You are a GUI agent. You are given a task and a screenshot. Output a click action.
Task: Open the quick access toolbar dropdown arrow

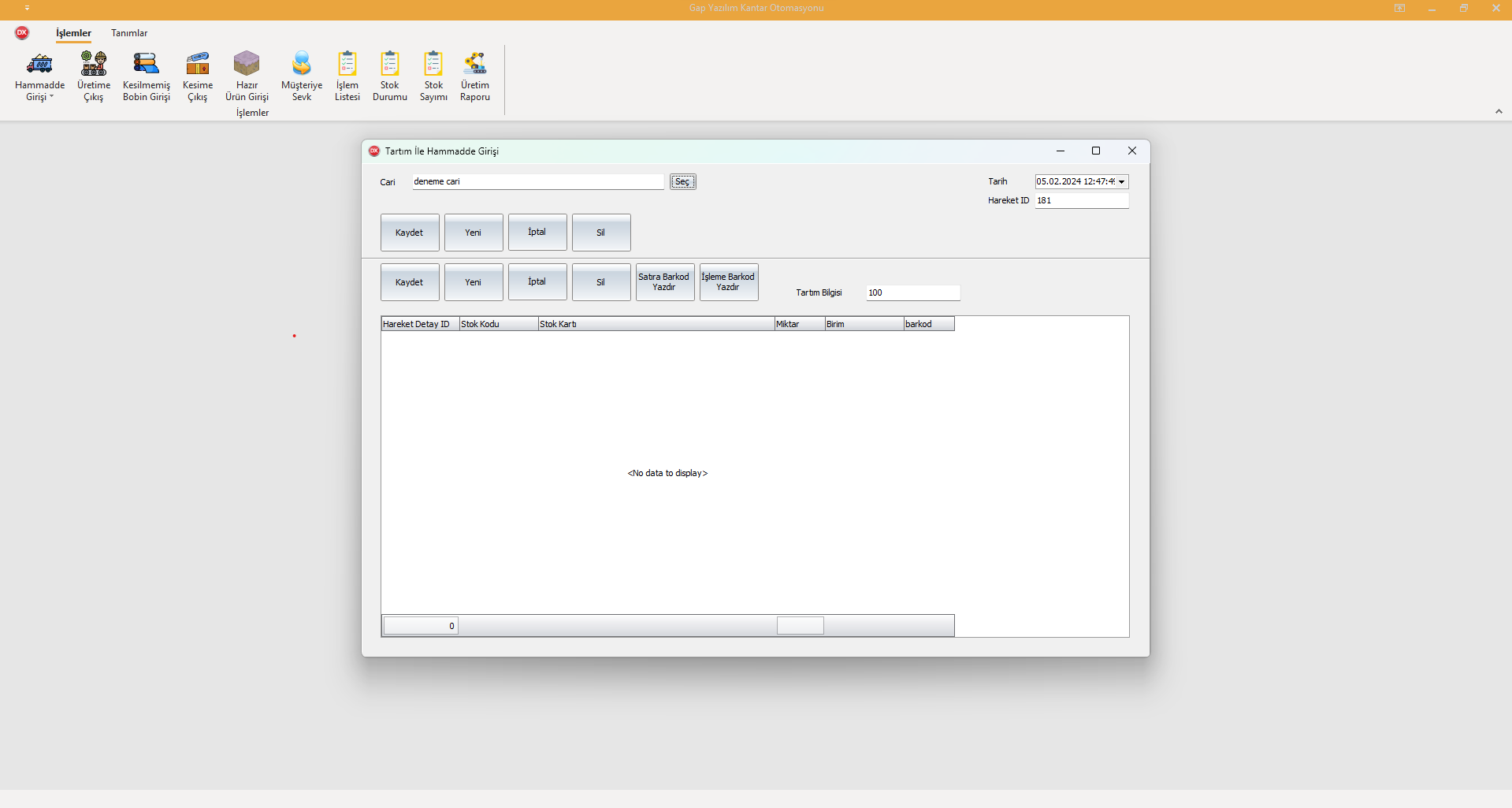click(x=27, y=8)
